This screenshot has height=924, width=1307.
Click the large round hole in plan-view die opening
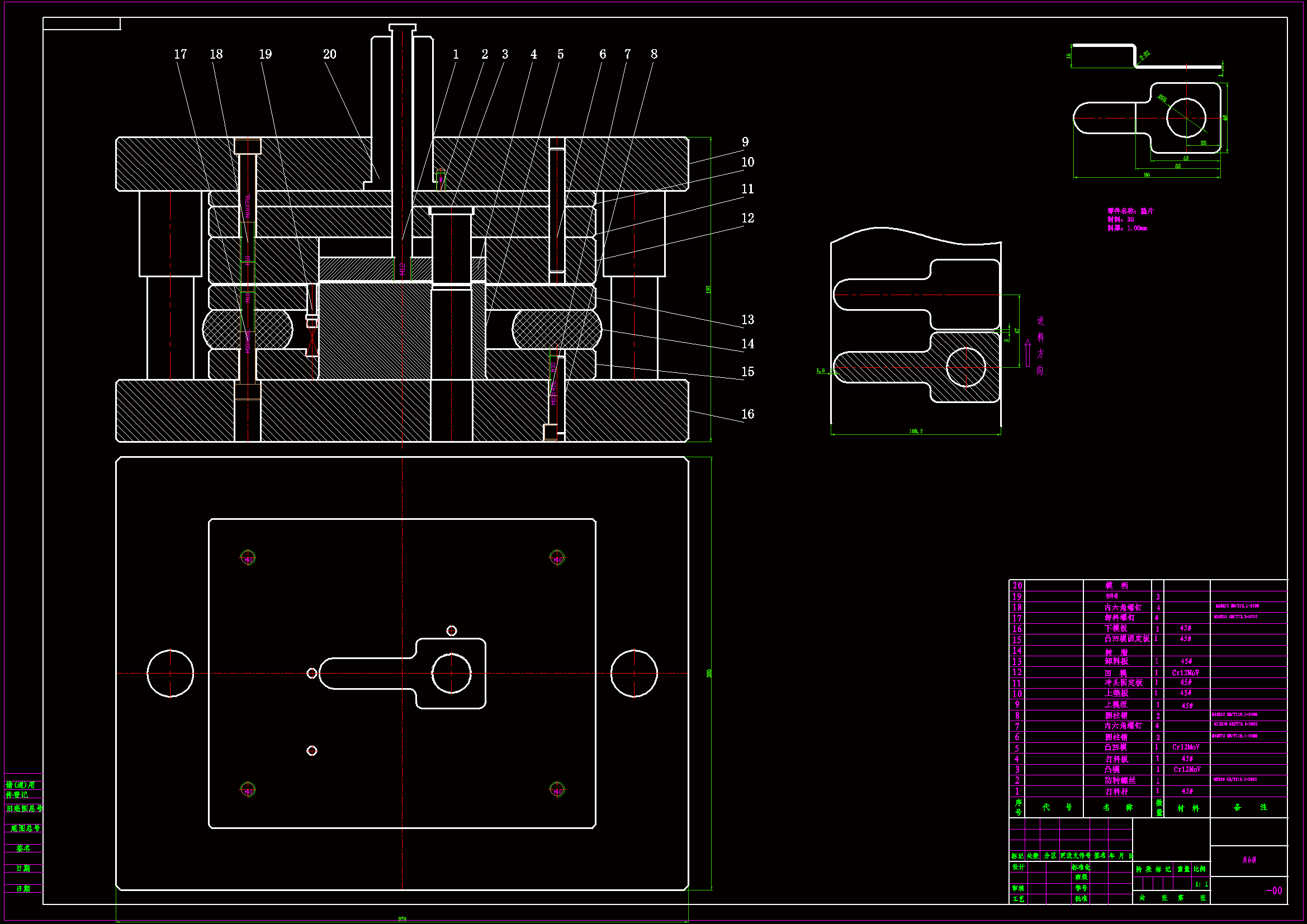(452, 674)
